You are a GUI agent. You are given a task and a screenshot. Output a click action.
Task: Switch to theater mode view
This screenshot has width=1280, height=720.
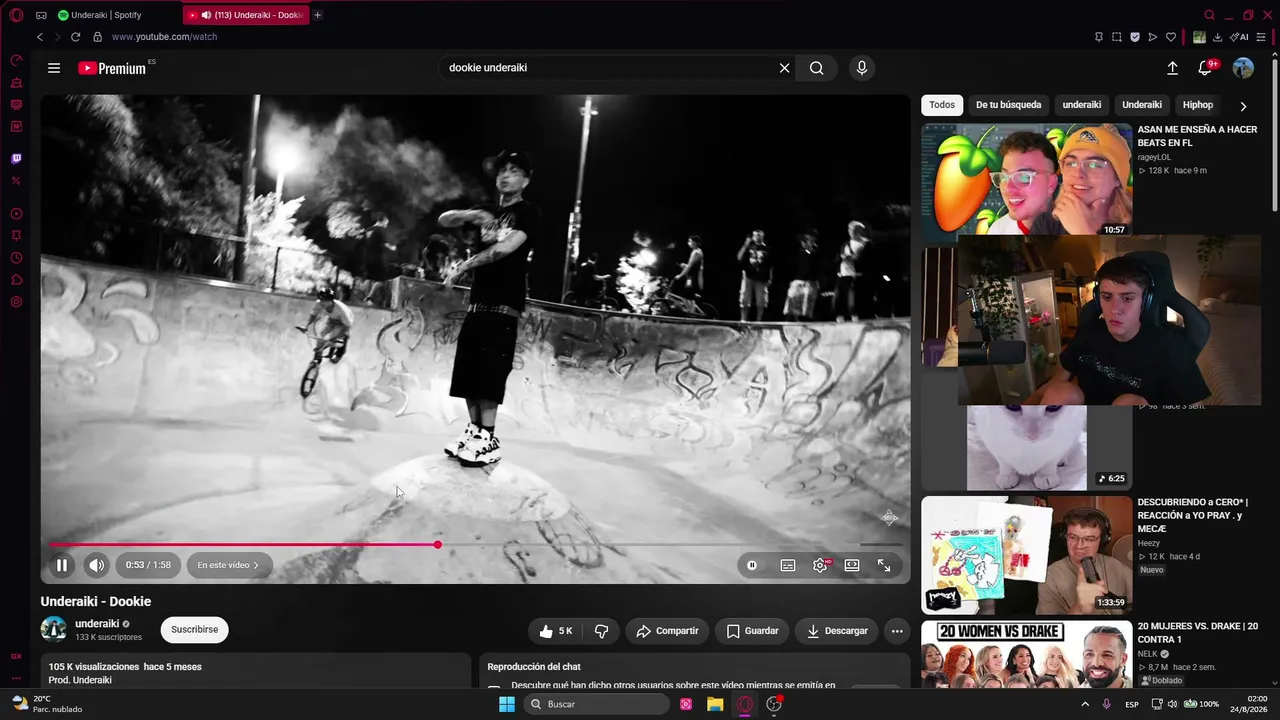point(852,565)
